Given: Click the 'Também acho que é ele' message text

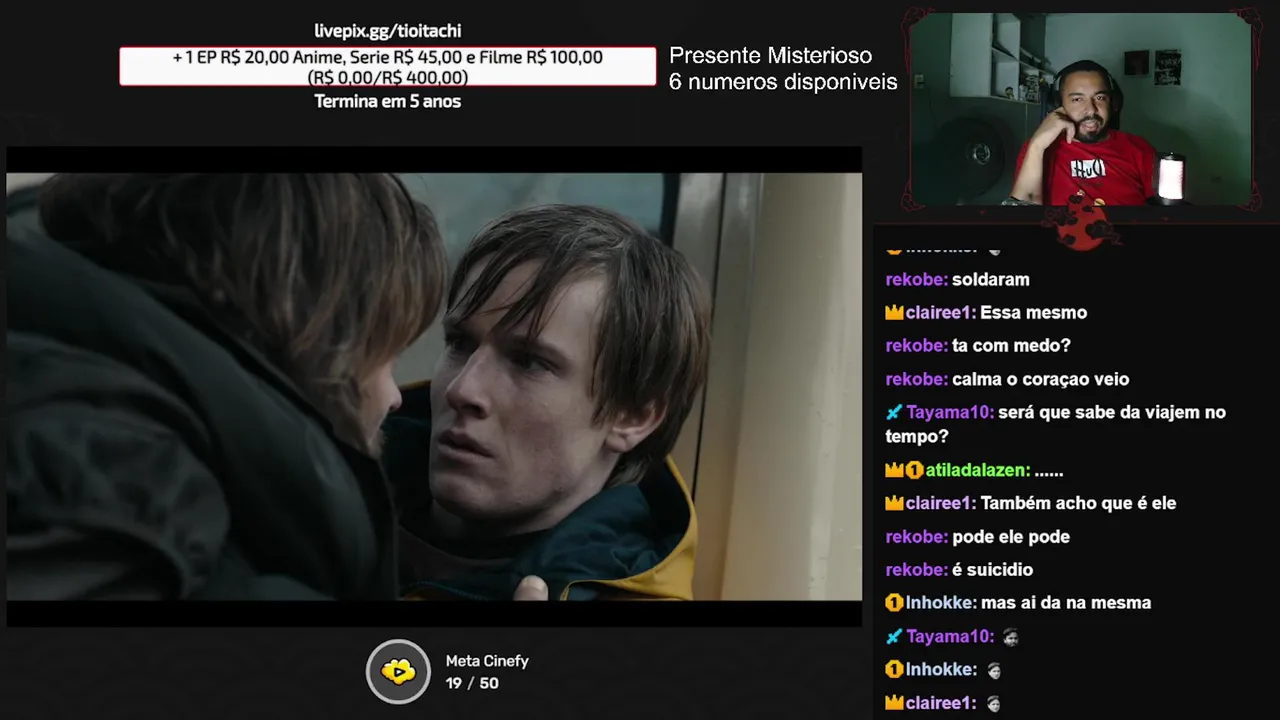Looking at the screenshot, I should click(x=1078, y=503).
